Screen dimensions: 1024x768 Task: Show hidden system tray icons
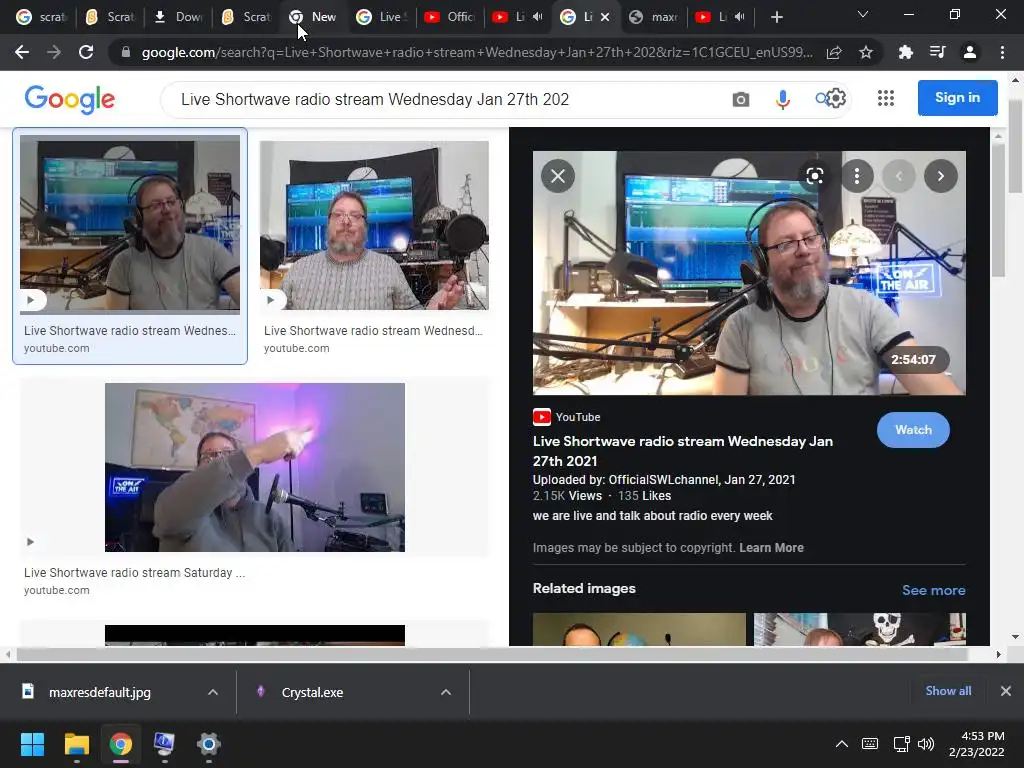click(842, 744)
